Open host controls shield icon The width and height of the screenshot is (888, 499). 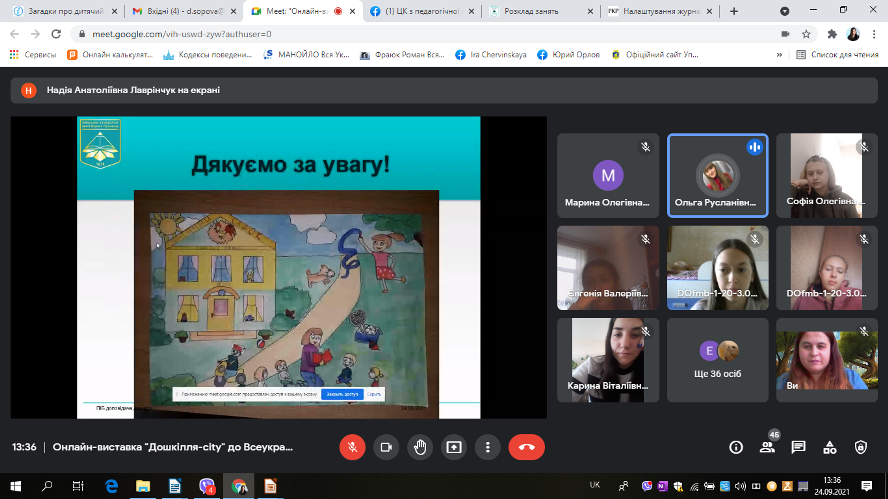[861, 447]
